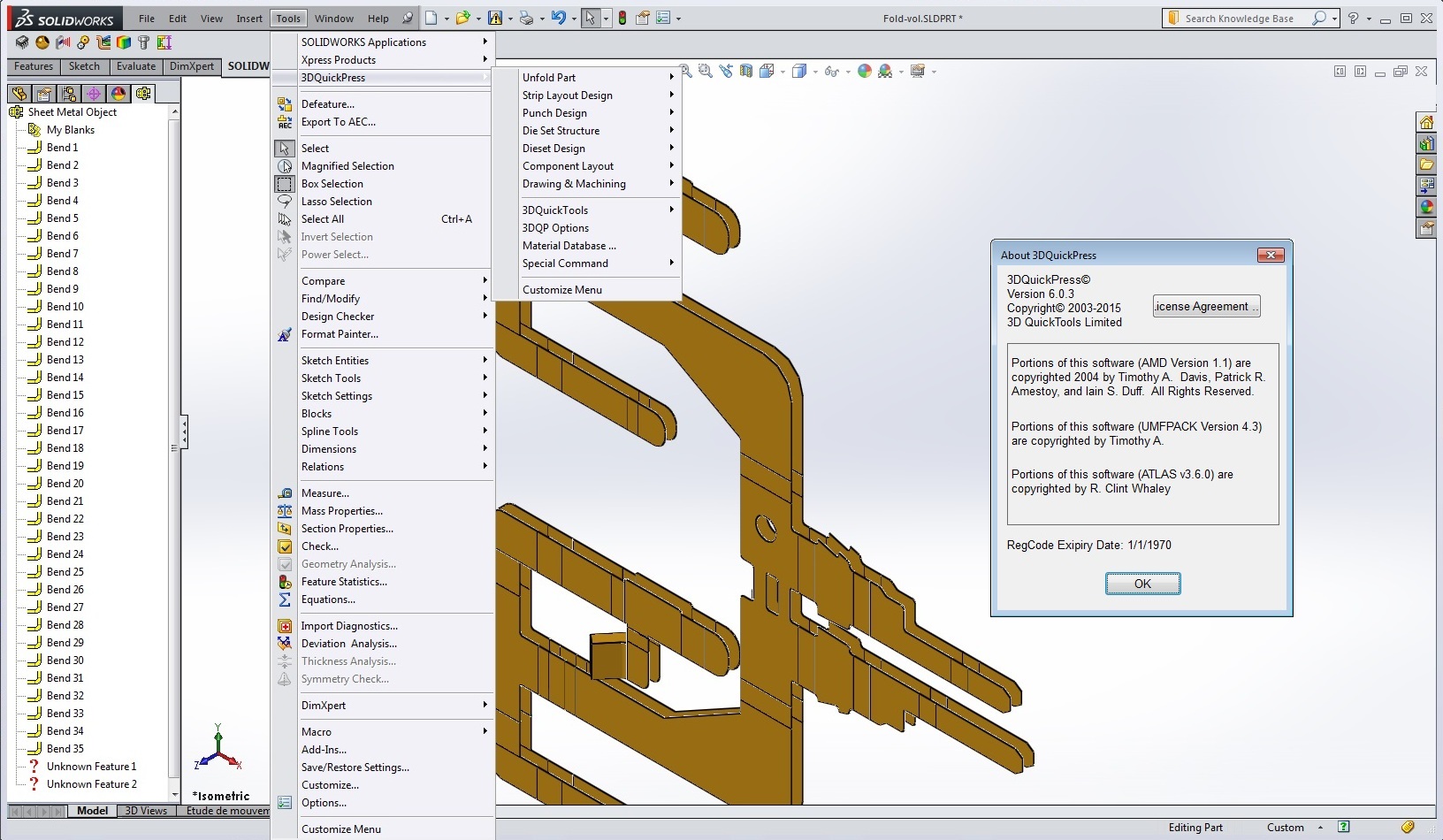The image size is (1443, 840).
Task: Click the License Agreement button
Action: point(1206,307)
